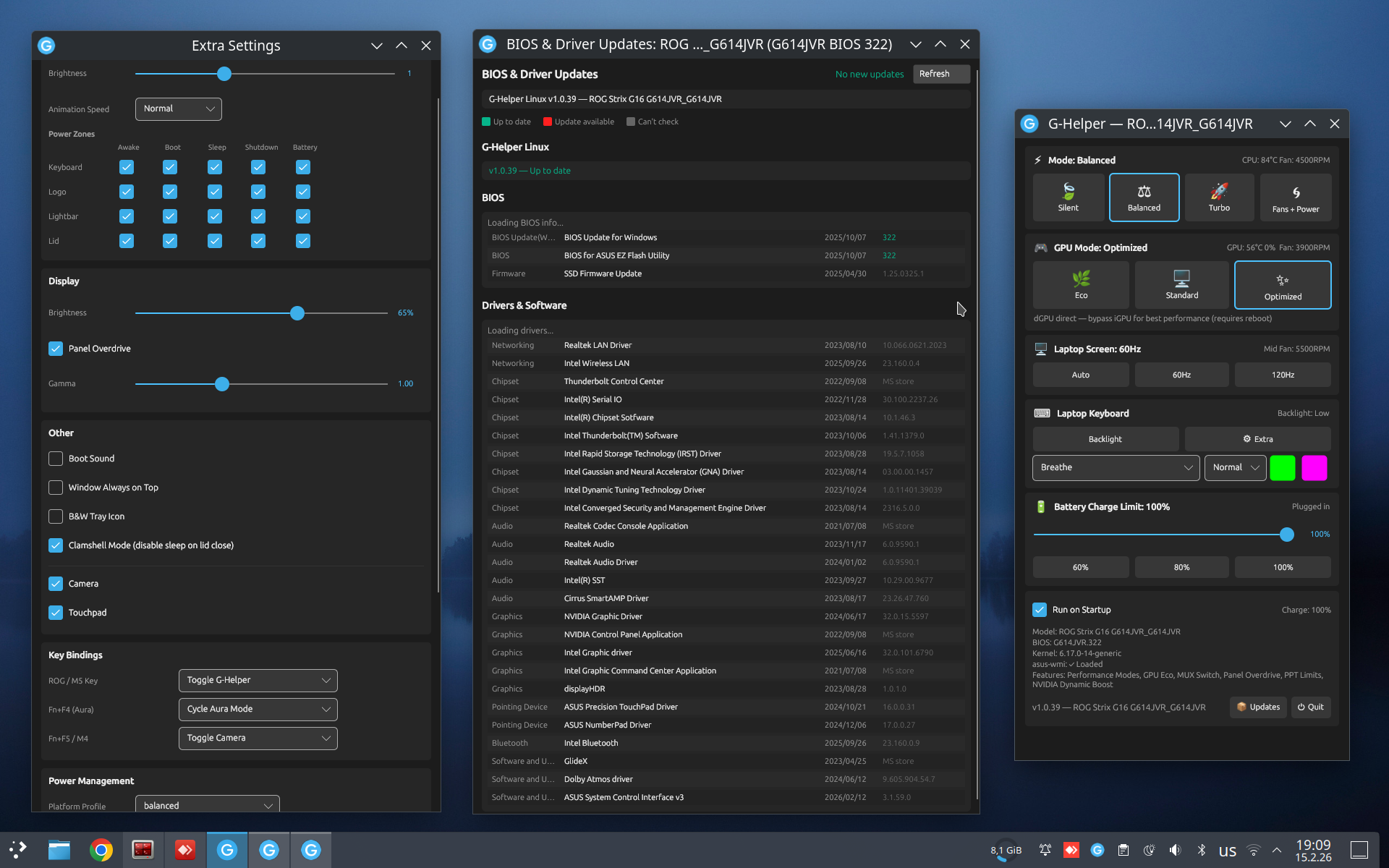Open Extra keyboard settings gear button

click(x=1257, y=439)
